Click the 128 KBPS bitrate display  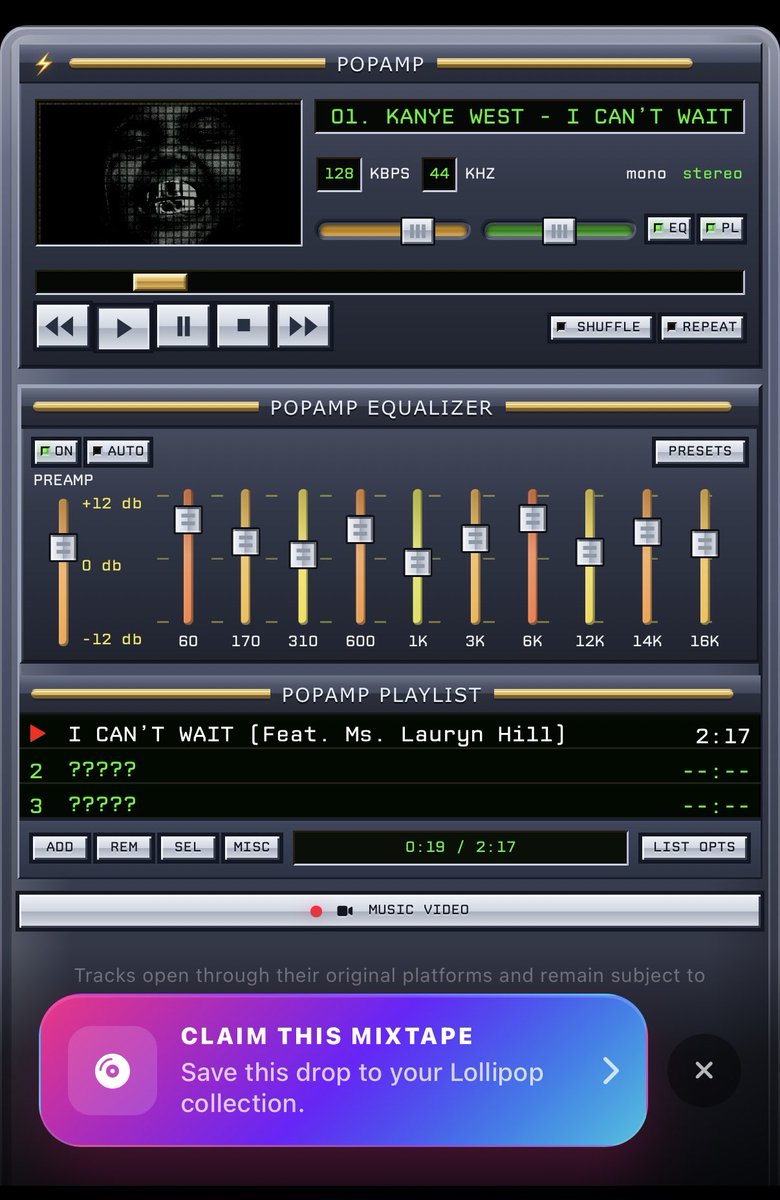(x=339, y=173)
